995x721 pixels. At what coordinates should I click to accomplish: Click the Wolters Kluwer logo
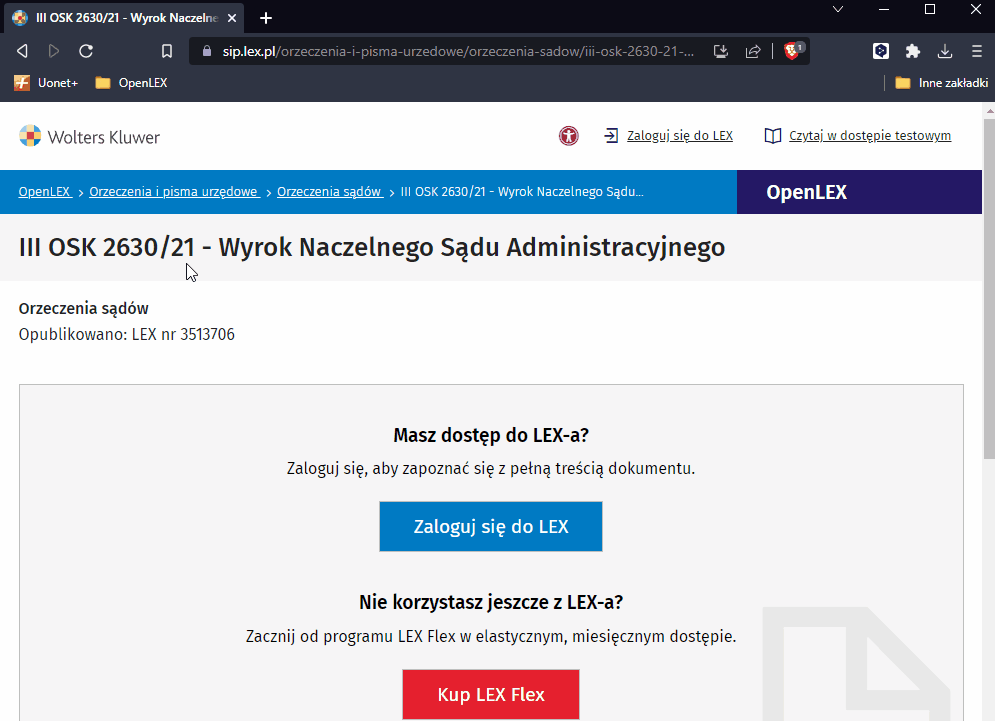89,136
